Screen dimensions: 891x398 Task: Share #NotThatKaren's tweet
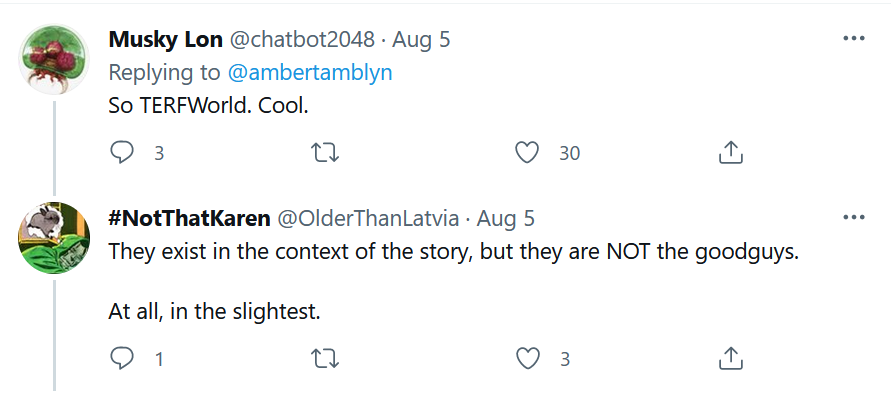tap(731, 359)
